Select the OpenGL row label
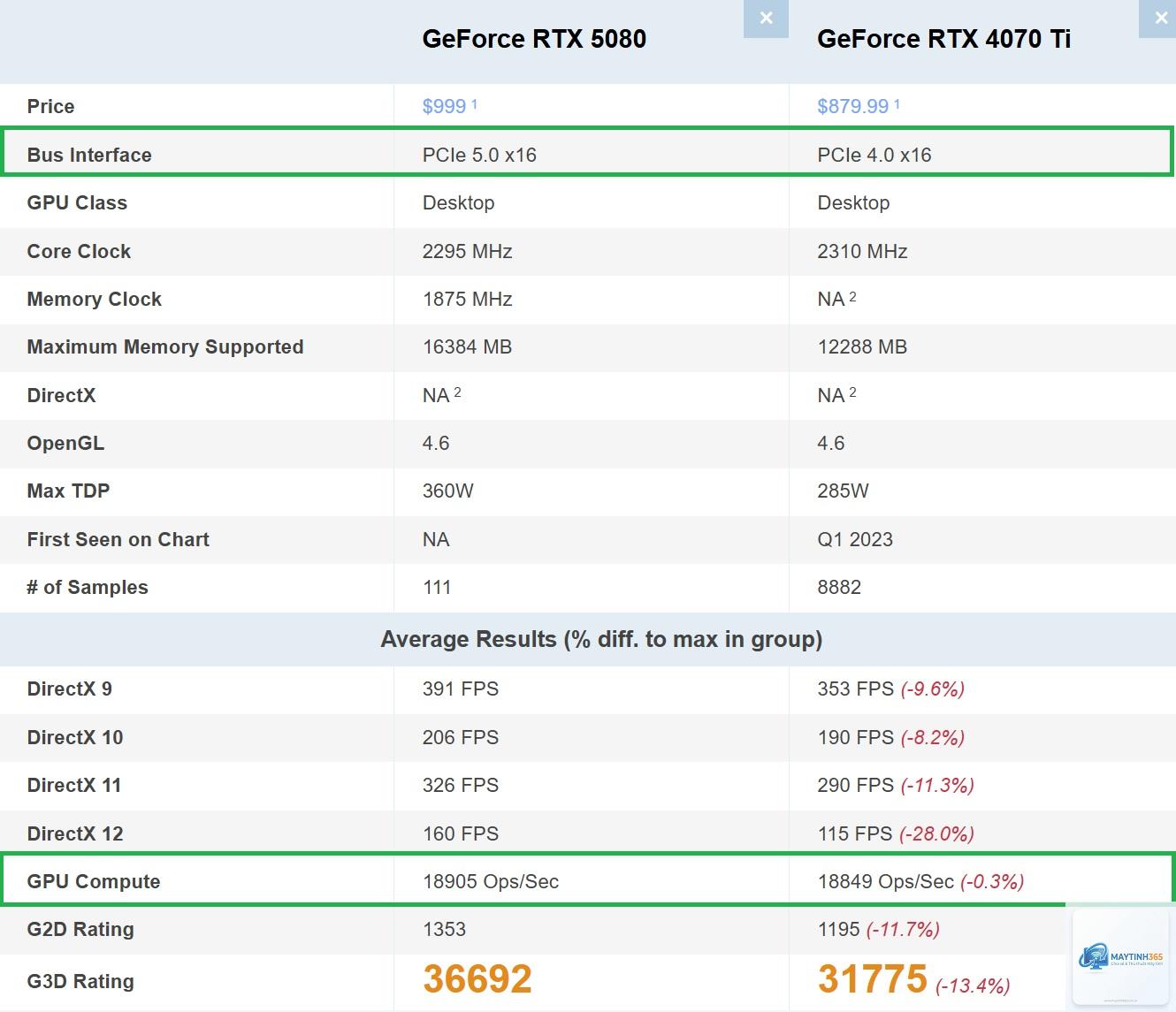This screenshot has height=1012, width=1176. pyautogui.click(x=65, y=443)
